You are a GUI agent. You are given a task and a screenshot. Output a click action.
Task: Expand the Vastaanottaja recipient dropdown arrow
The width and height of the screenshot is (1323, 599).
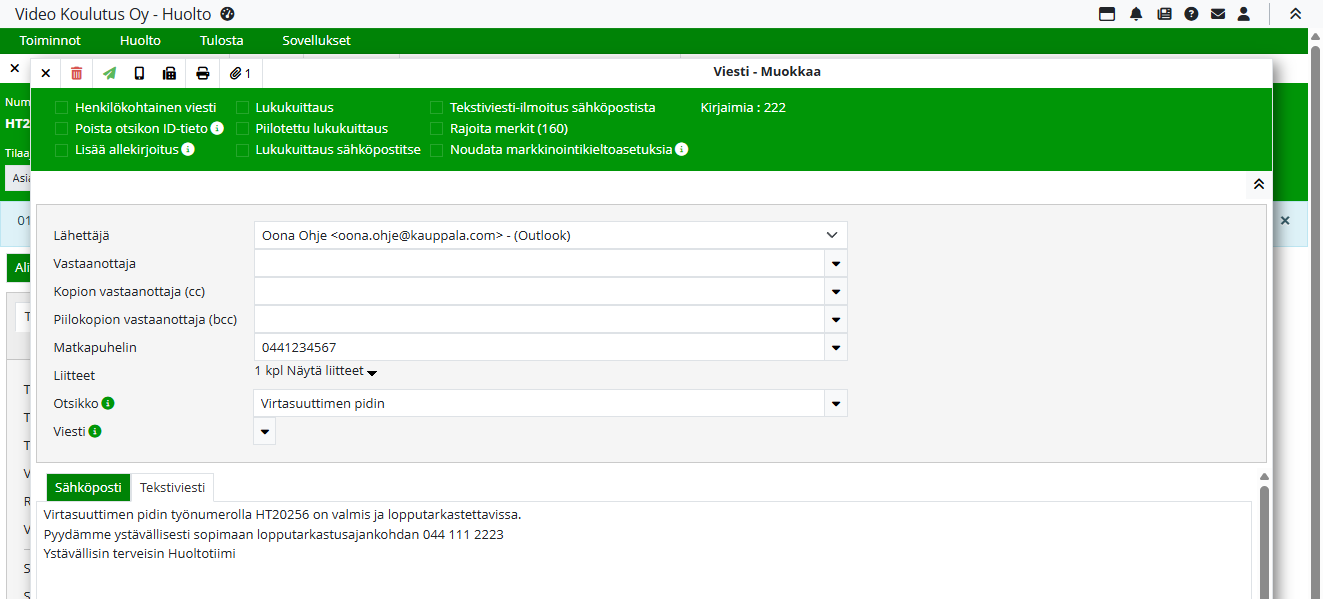(x=835, y=264)
